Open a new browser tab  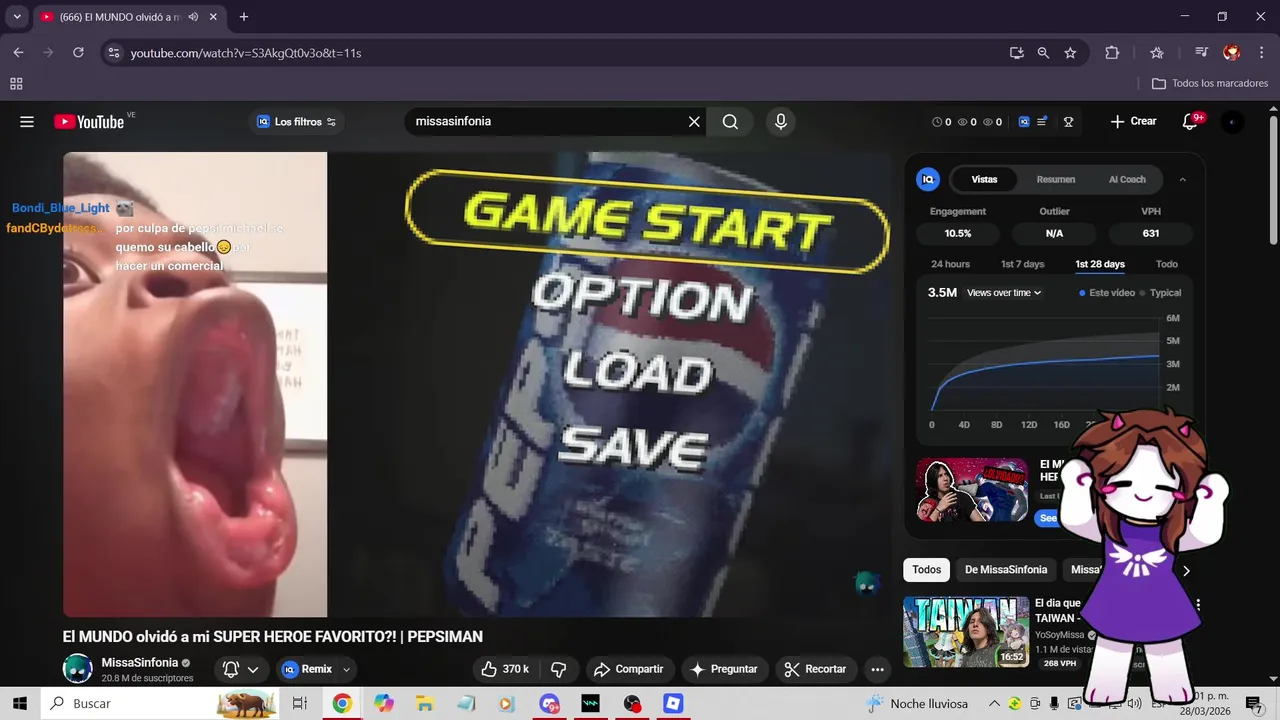pos(244,17)
